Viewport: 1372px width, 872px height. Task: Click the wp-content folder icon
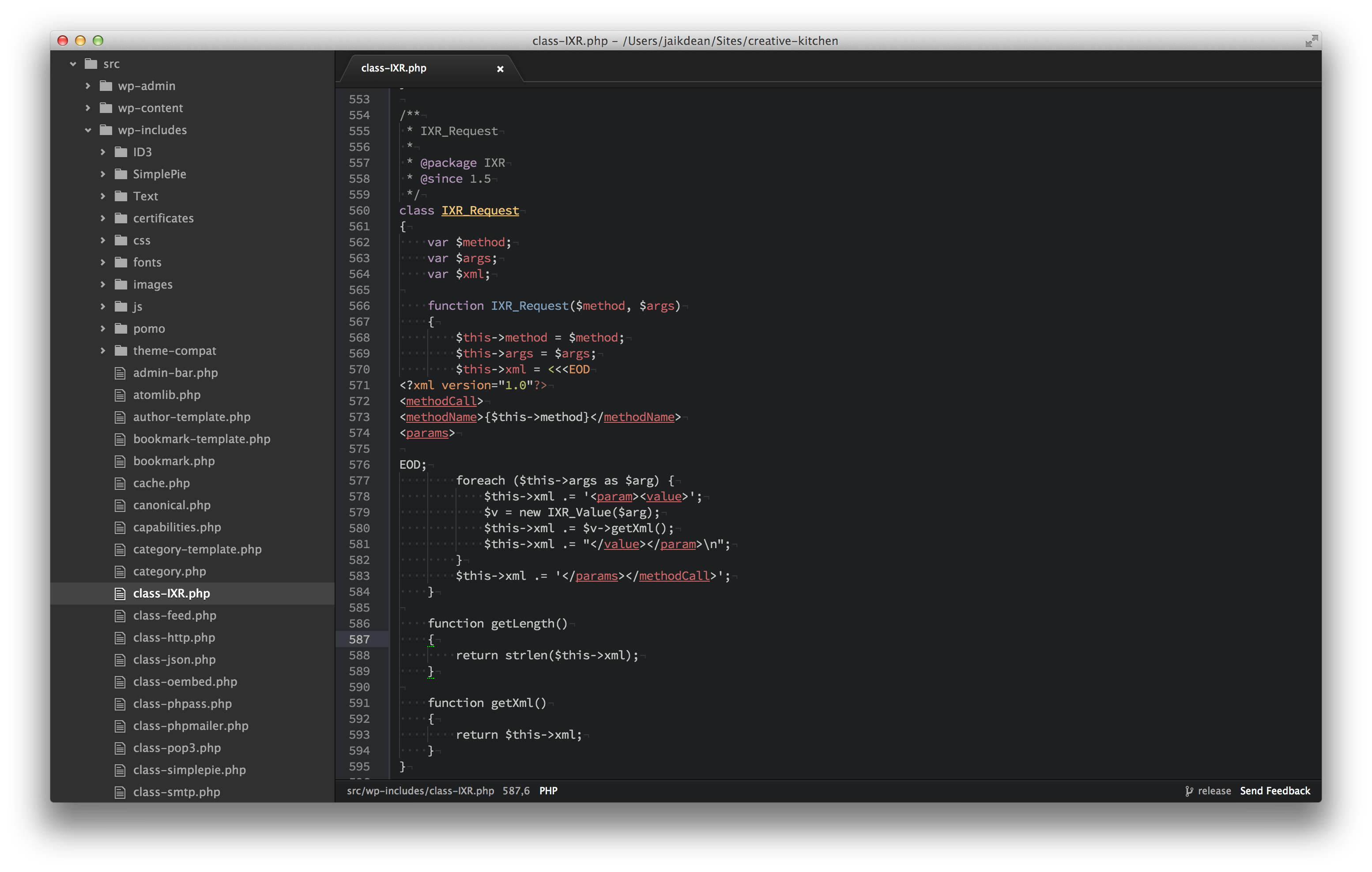coord(106,108)
